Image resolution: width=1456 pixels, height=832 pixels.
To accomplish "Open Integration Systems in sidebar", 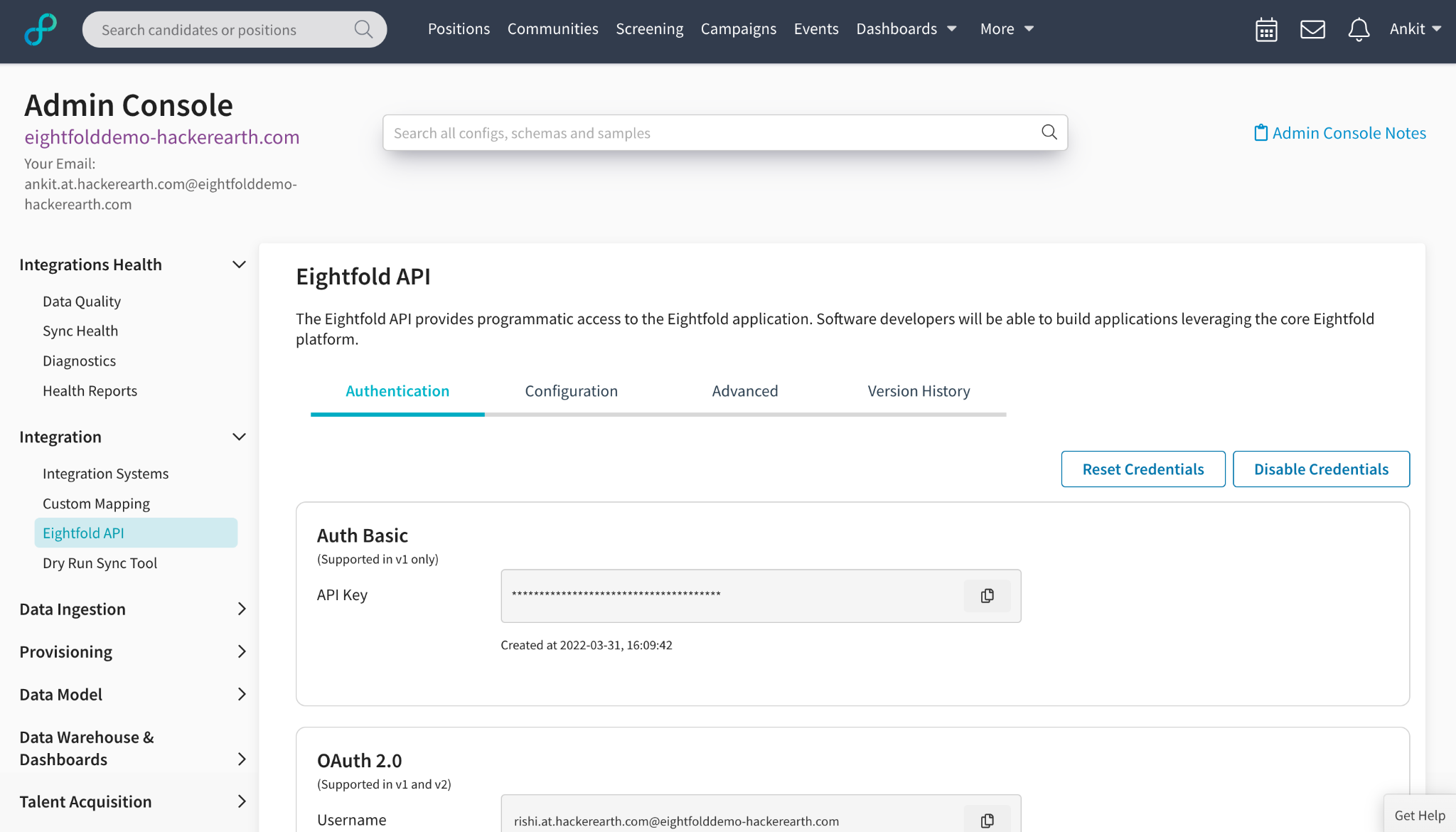I will [x=105, y=474].
